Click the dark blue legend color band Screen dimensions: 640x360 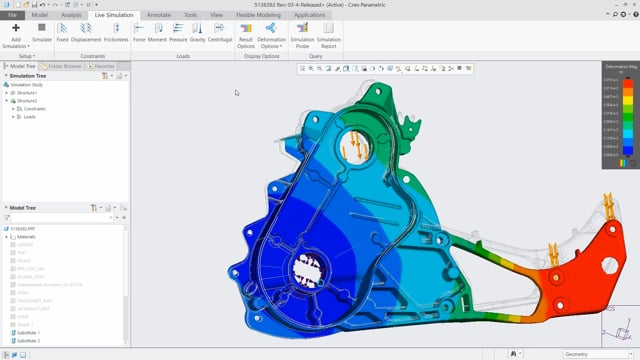628,151
